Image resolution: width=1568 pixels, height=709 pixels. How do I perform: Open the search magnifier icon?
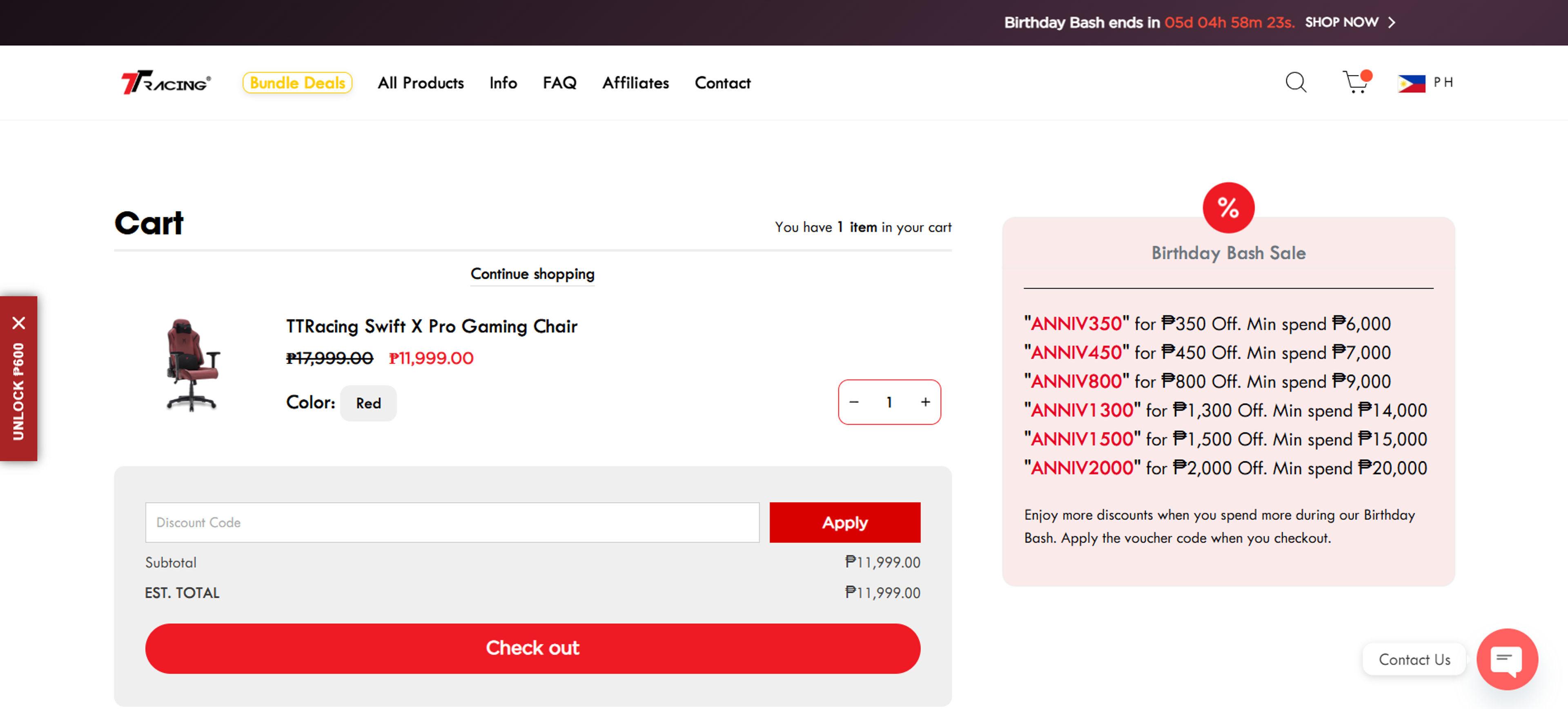coord(1295,82)
